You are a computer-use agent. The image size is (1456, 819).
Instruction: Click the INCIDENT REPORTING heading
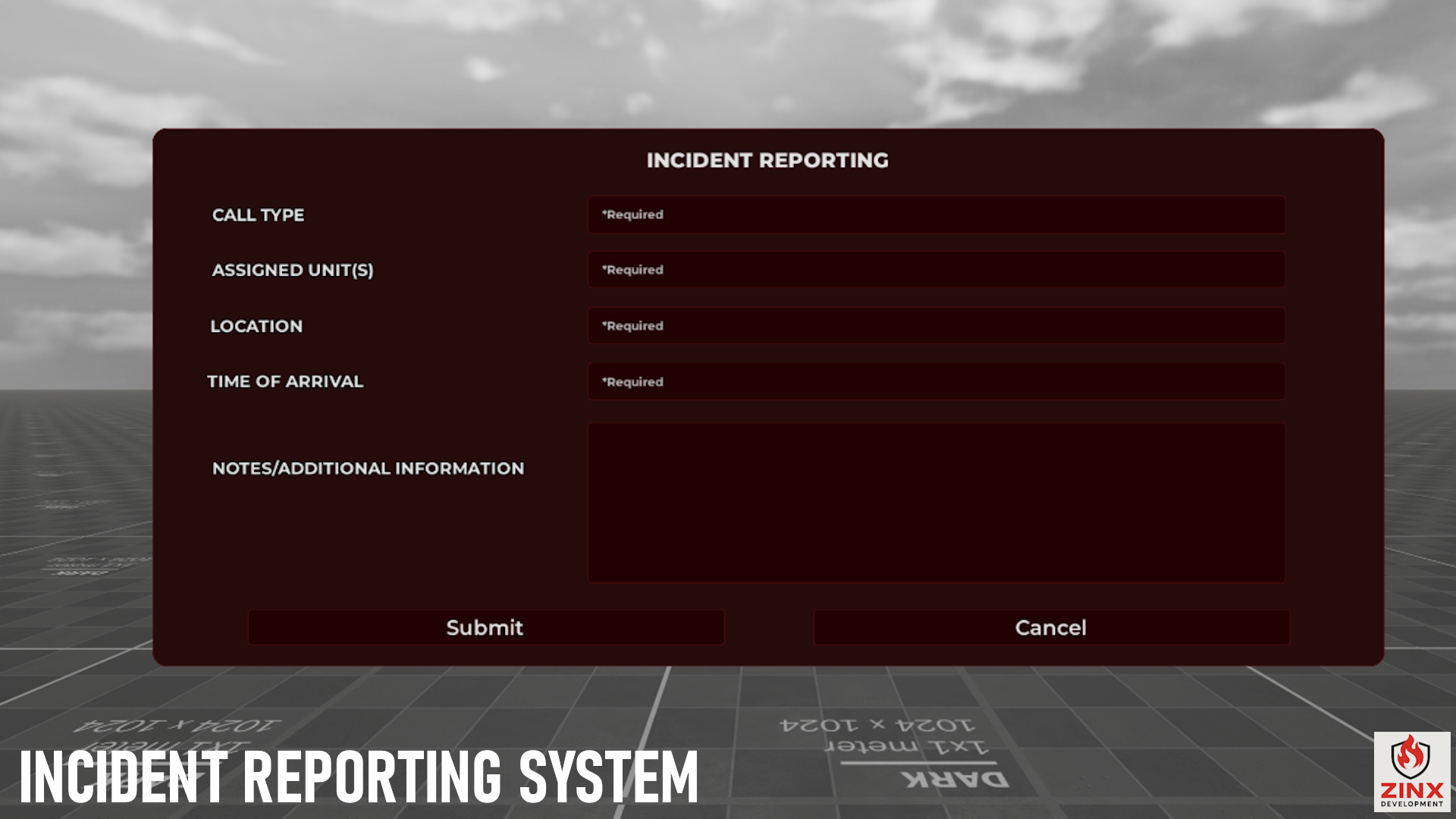(767, 161)
